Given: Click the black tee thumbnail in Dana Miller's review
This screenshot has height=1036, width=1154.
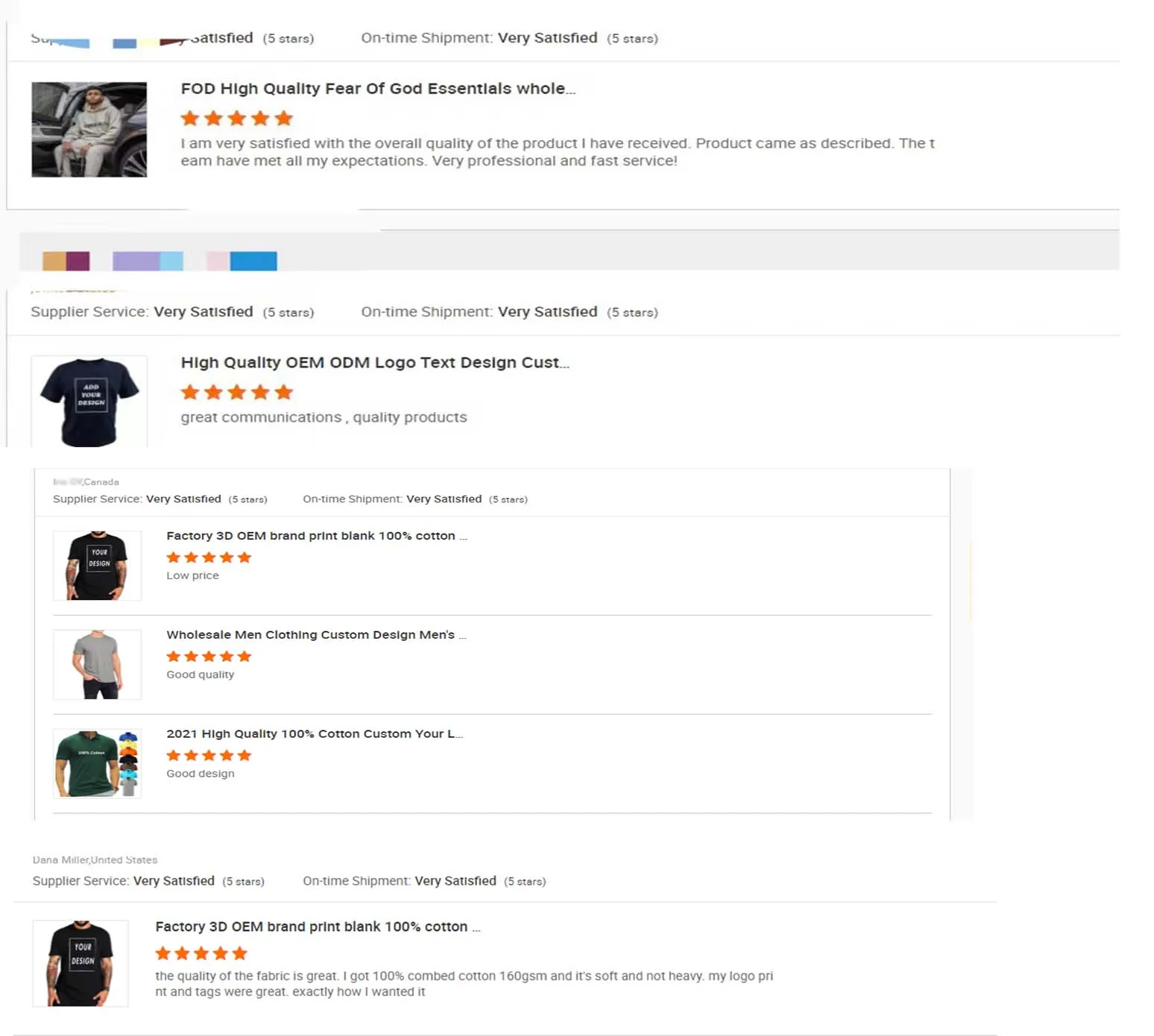Looking at the screenshot, I should (81, 964).
